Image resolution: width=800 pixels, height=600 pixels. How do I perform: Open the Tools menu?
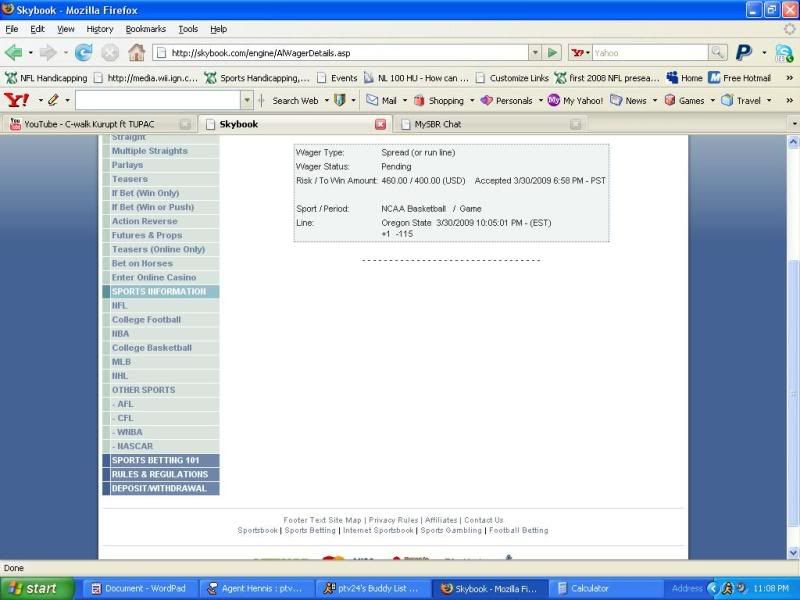coord(188,29)
